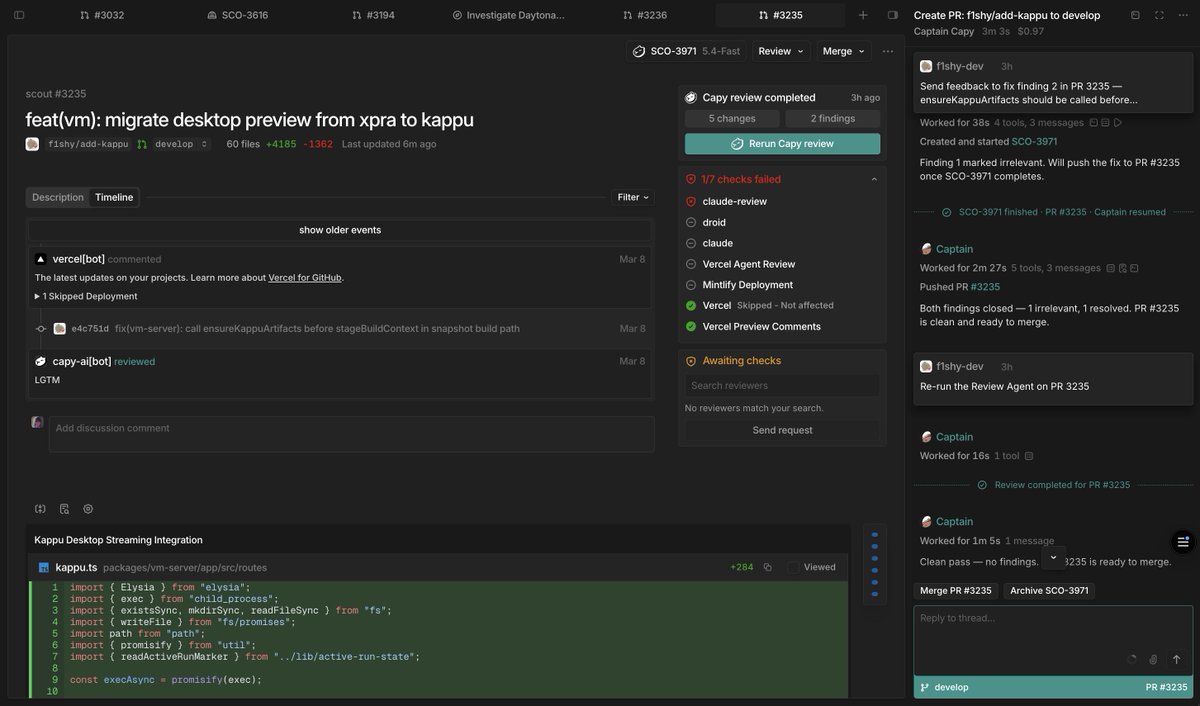The image size is (1200, 706).
Task: Open the SCO-3616 tab
Action: coord(237,15)
